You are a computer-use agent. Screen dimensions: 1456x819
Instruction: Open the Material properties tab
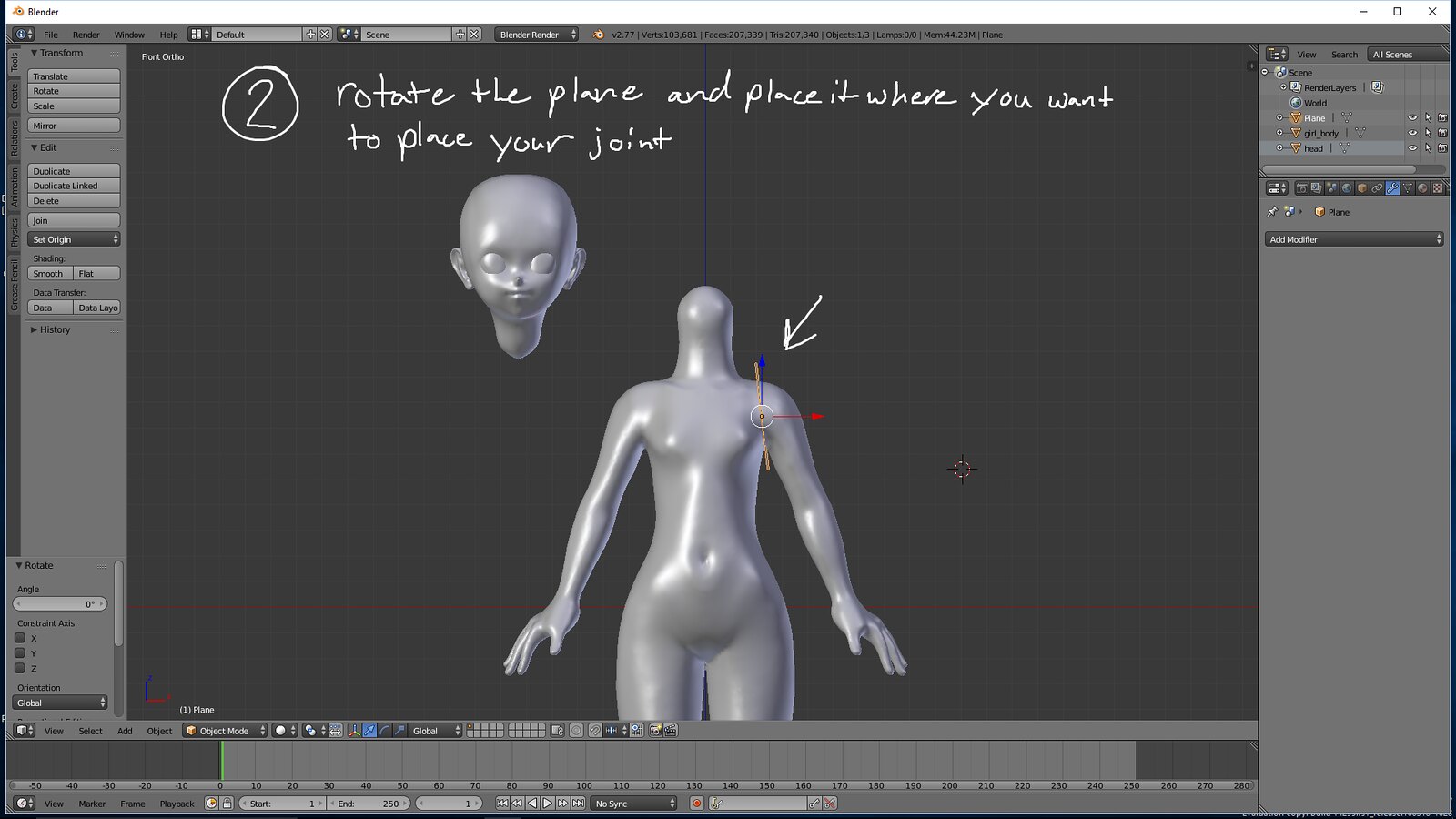(x=1422, y=187)
